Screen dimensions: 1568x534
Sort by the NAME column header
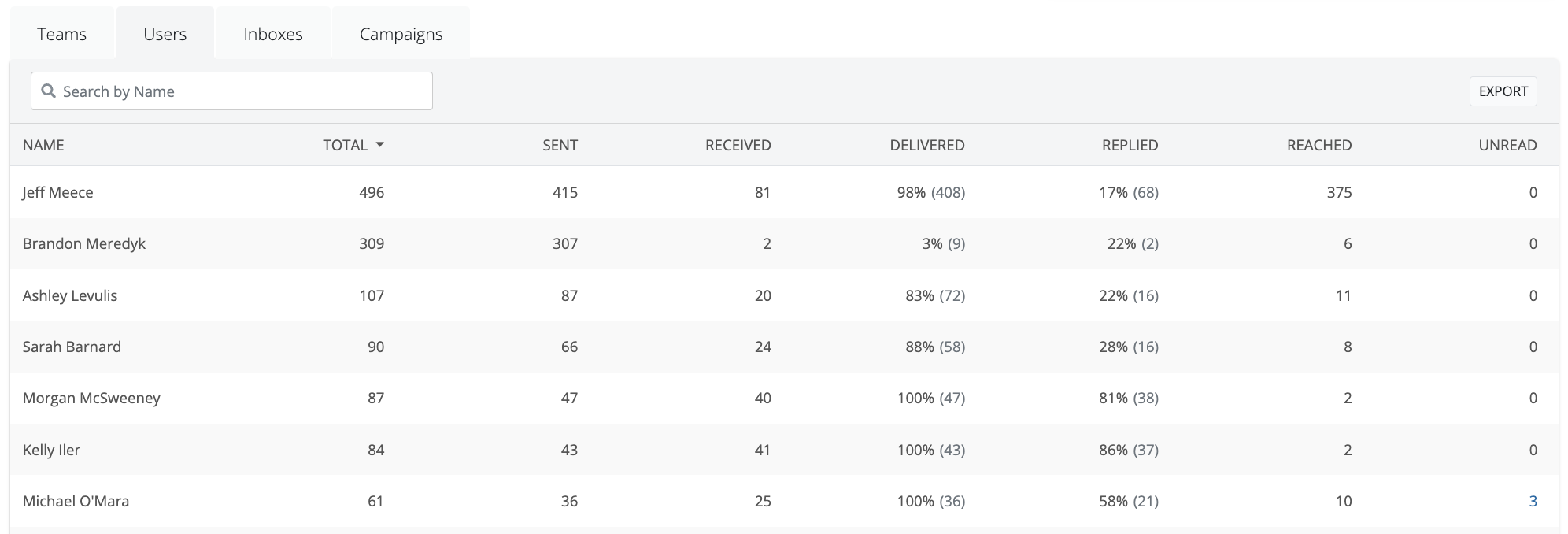[43, 145]
